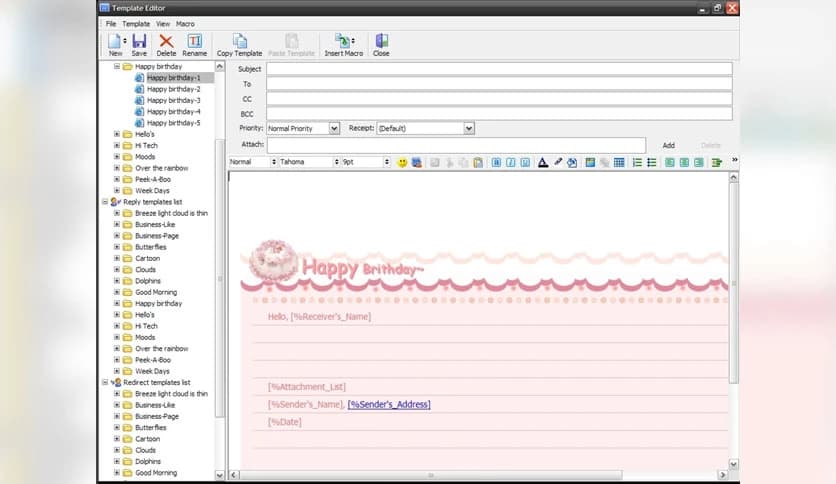Show more formatting tools via chevron
Viewport: 836px width, 484px height.
point(734,160)
